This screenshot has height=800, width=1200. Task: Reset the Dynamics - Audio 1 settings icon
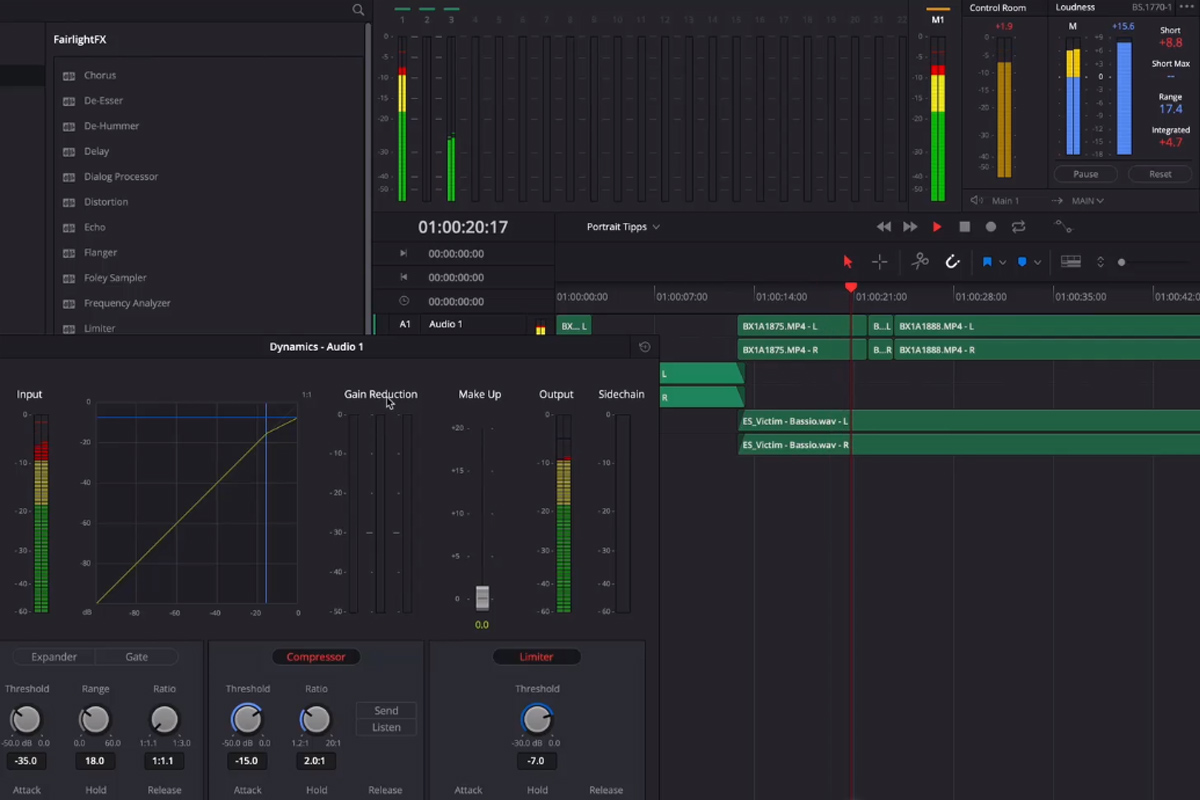click(644, 347)
